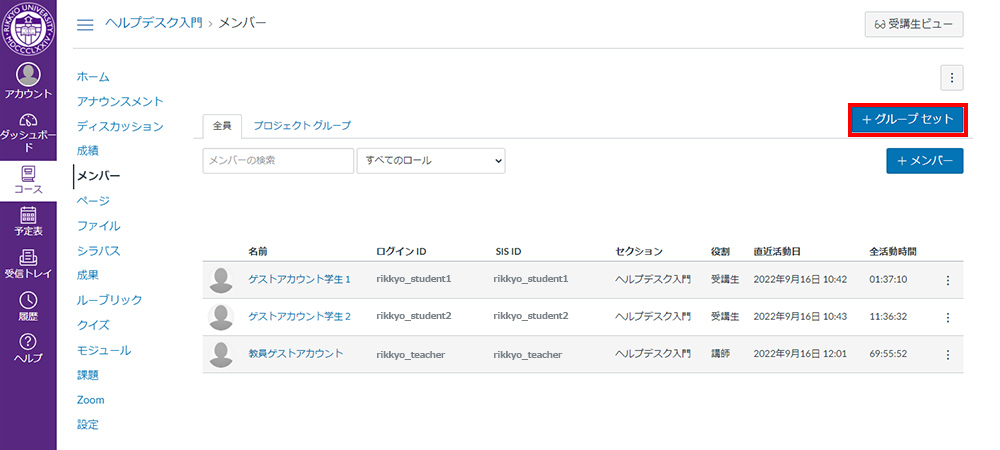
Task: Toggle the hamburger course navigation menu
Action: (86, 24)
